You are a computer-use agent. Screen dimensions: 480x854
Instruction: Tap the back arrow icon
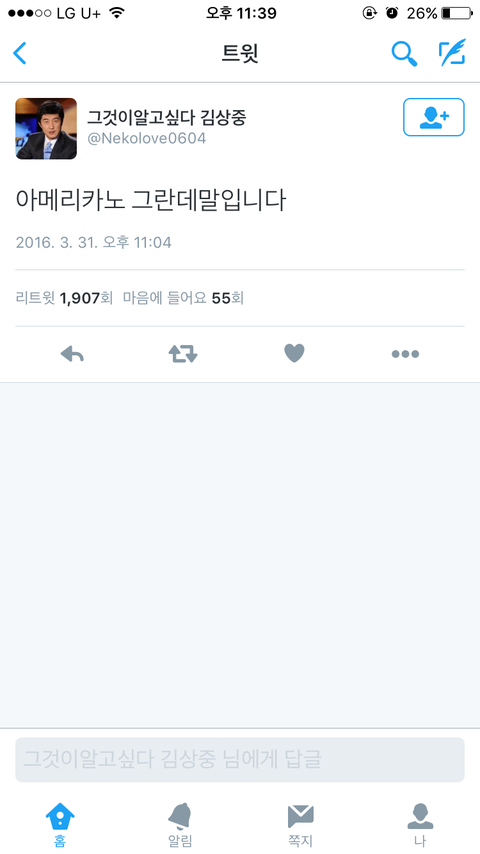pos(20,53)
